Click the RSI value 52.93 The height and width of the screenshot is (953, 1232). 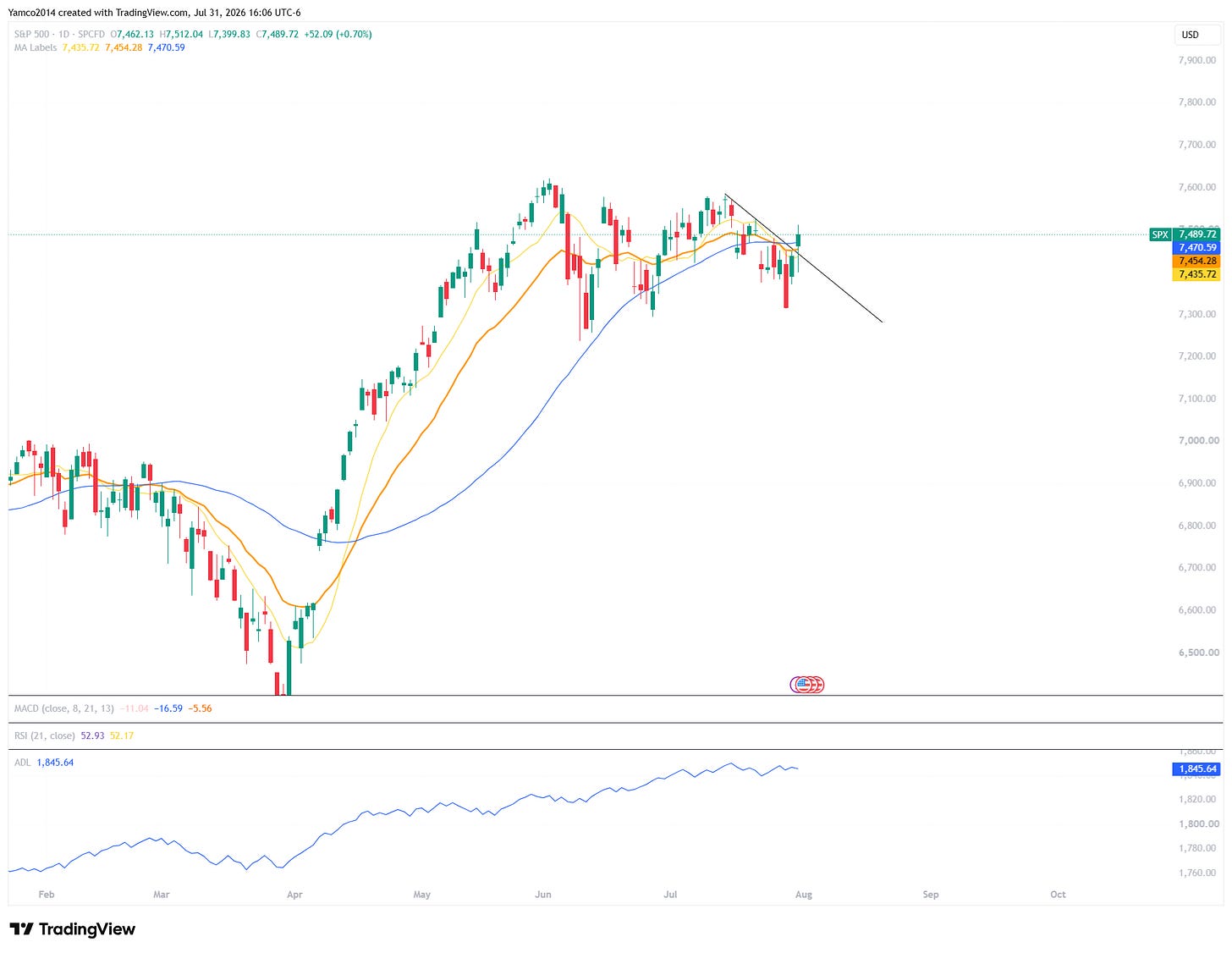[x=93, y=735]
